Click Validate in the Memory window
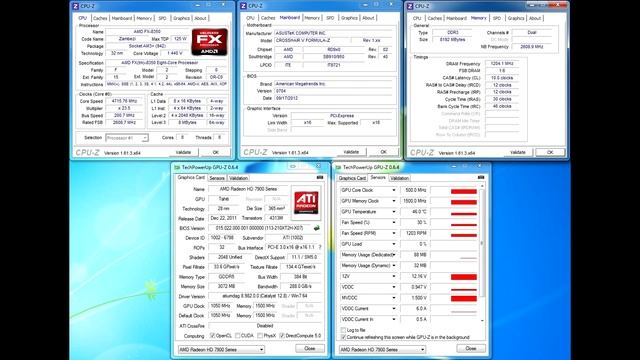 (518, 152)
